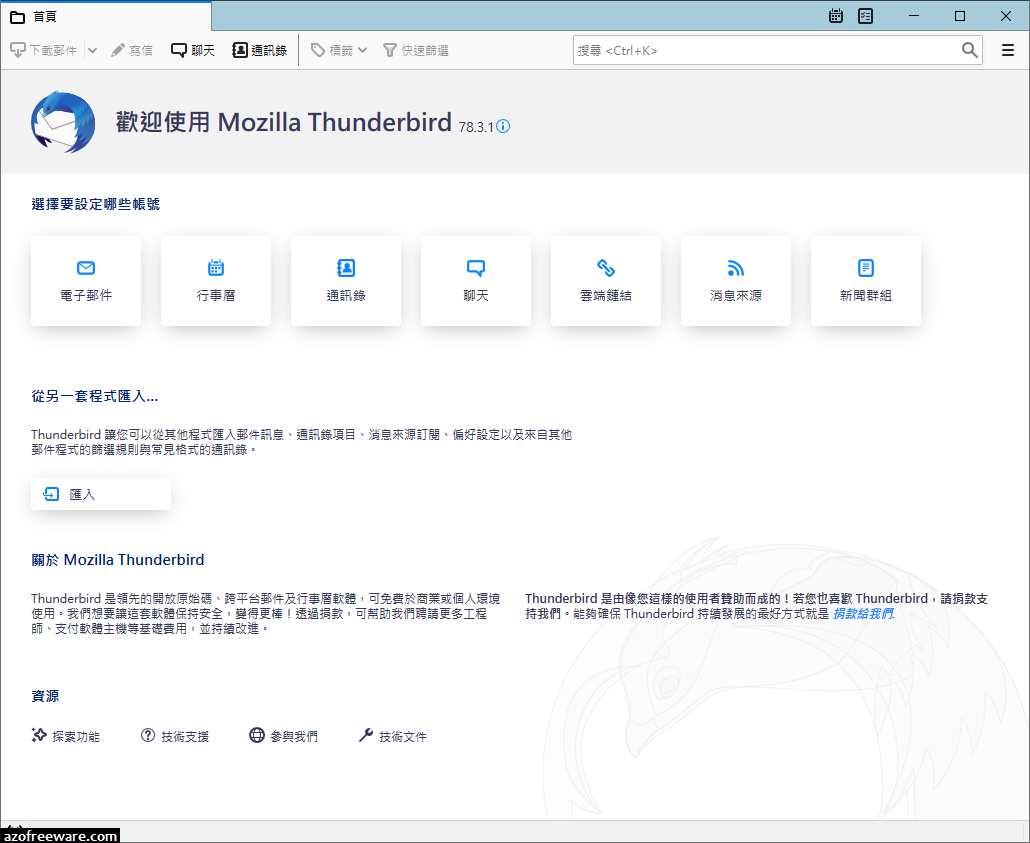Set up 雲端鏈結 Filelink

[606, 281]
